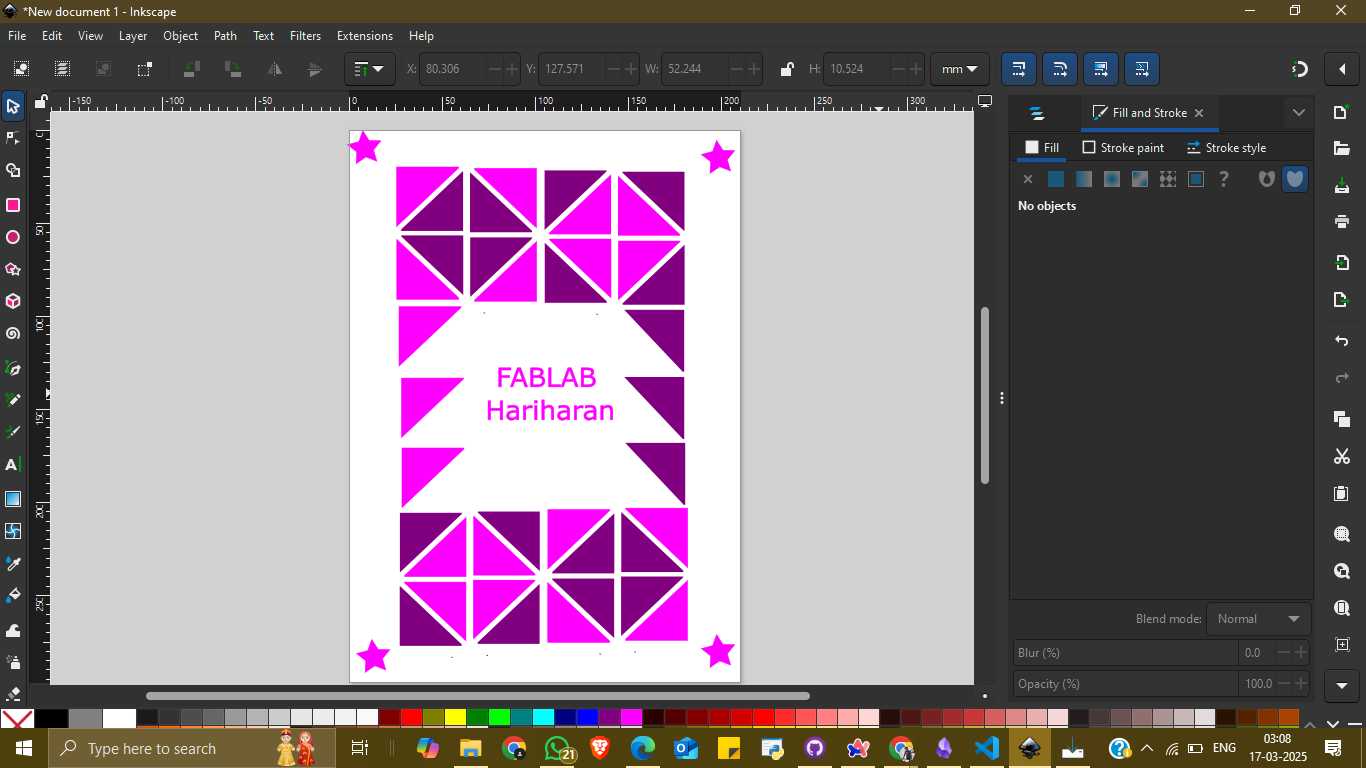Click the Open document folder icon
The height and width of the screenshot is (768, 1366).
coord(1342,149)
